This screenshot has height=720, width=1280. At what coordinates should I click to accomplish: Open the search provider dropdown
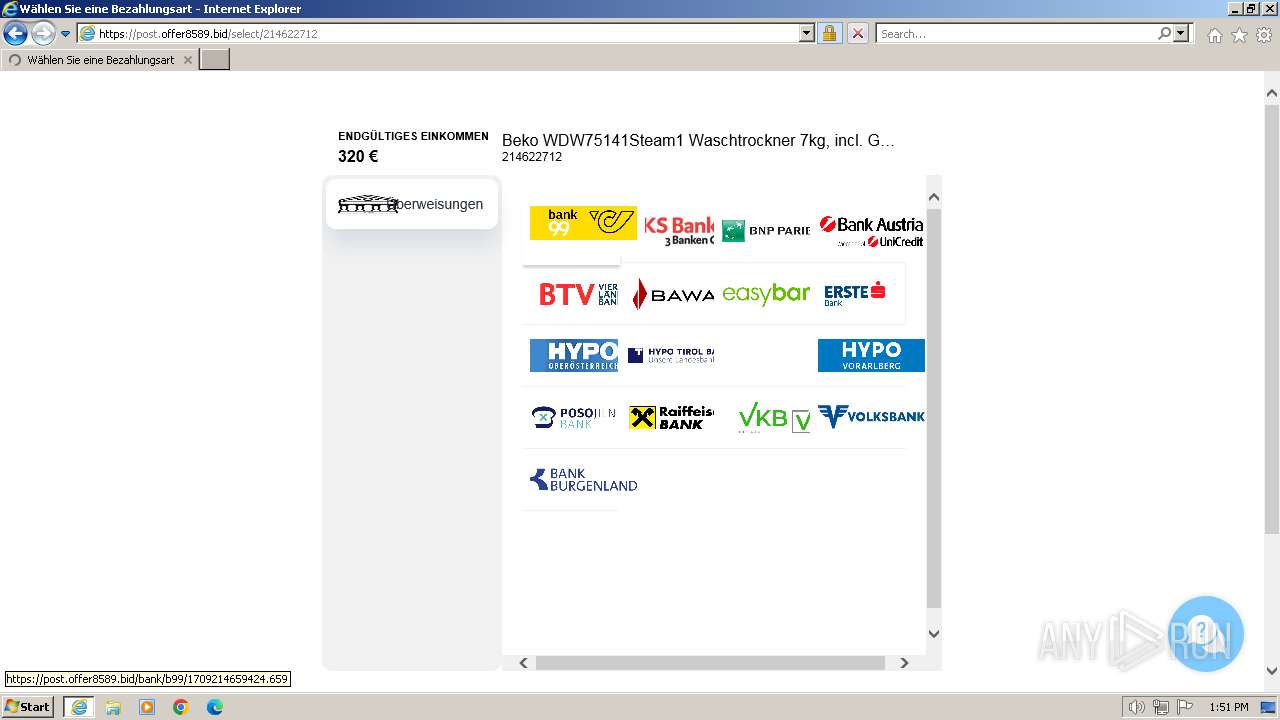[1182, 33]
